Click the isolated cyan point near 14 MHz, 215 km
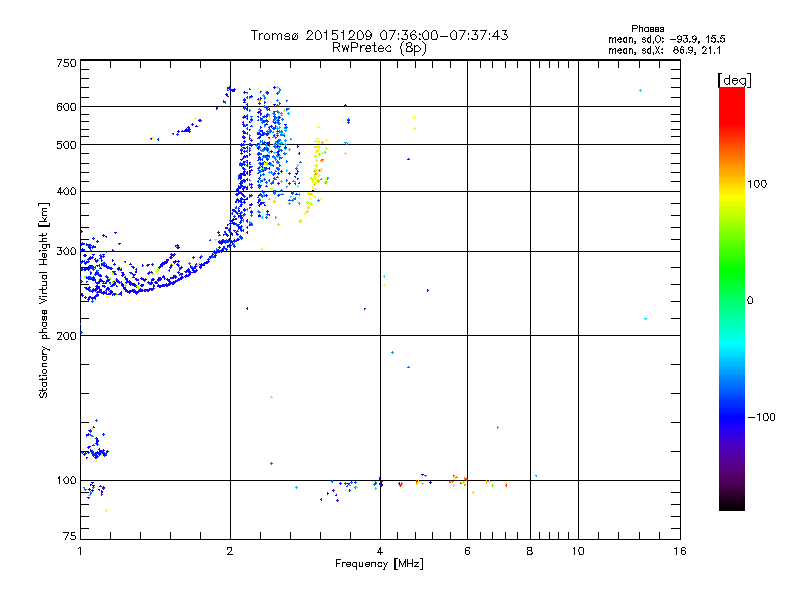Image resolution: width=800 pixels, height=600 pixels. (645, 319)
